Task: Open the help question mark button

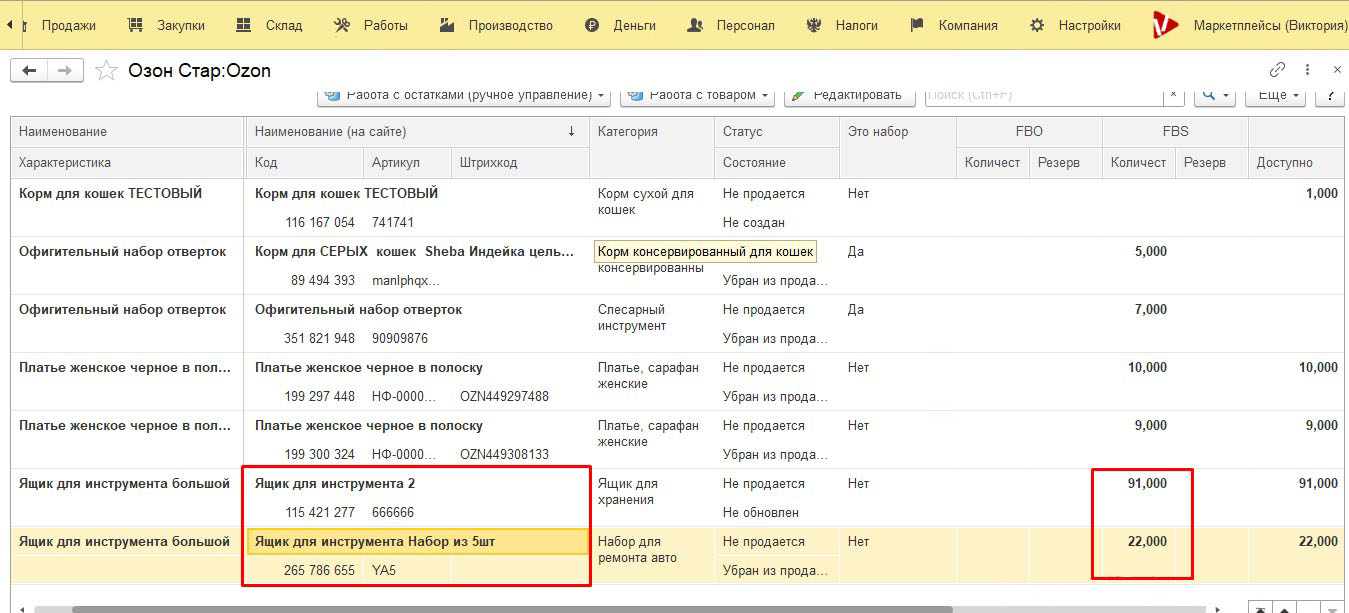Action: point(1330,95)
